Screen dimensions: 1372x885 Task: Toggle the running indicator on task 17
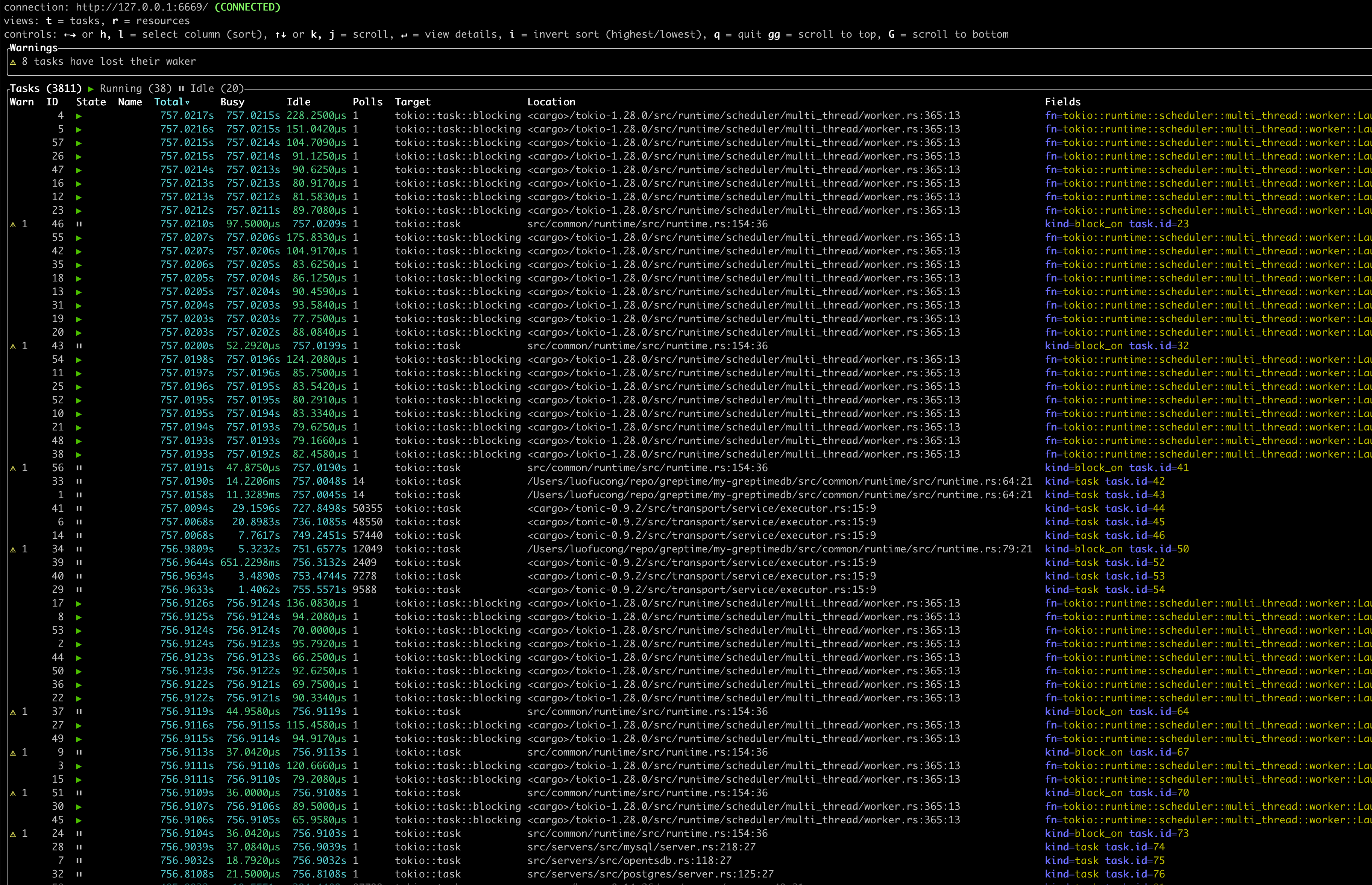pyautogui.click(x=79, y=603)
